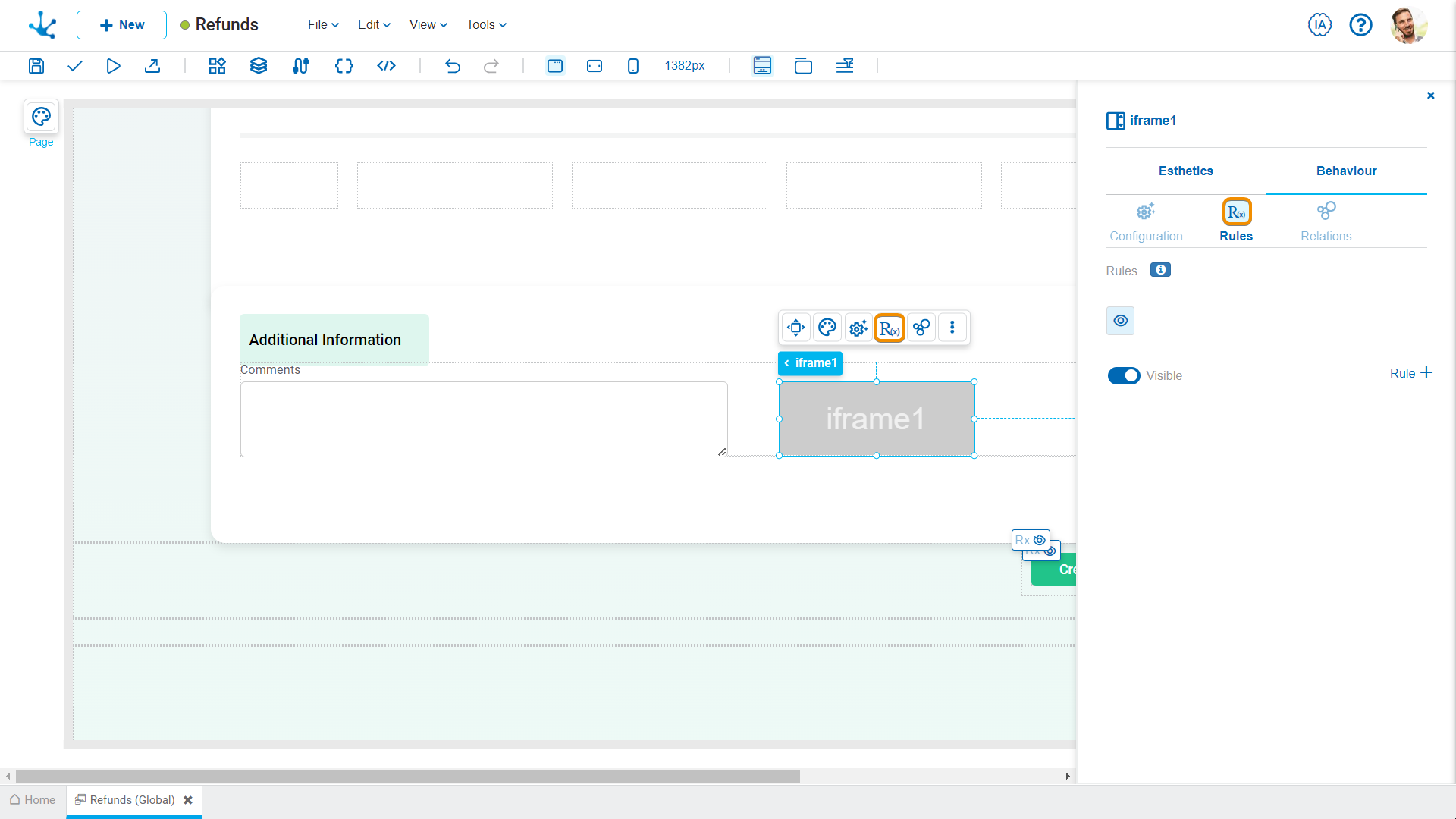Viewport: 1456px width, 819px height.
Task: Select the move/transform tool icon
Action: (796, 327)
